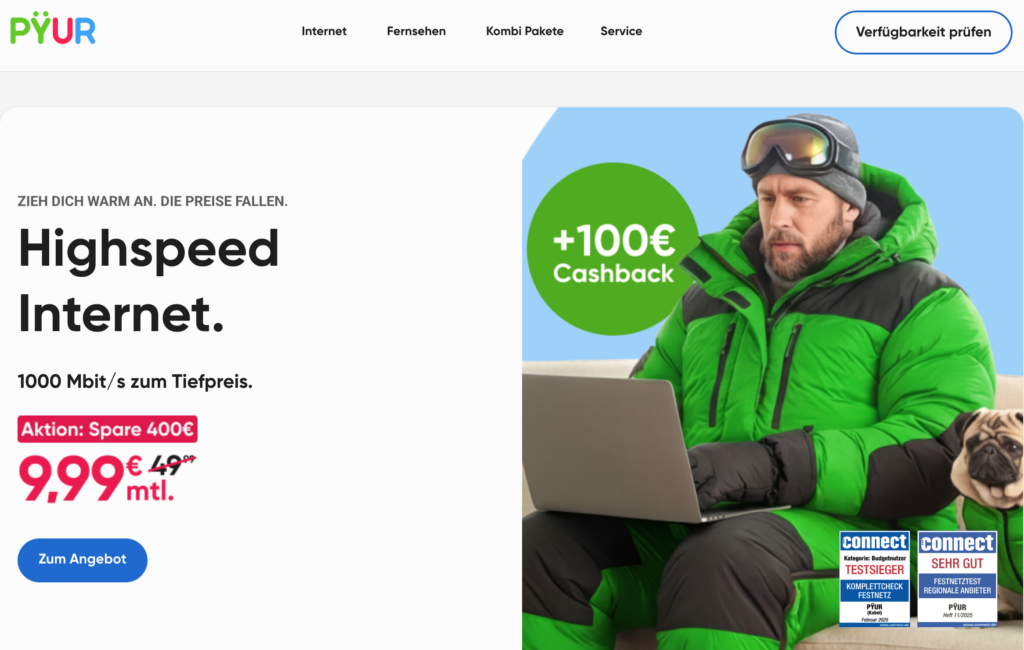
Task: Click the ski goggles on the man
Action: coord(793,147)
